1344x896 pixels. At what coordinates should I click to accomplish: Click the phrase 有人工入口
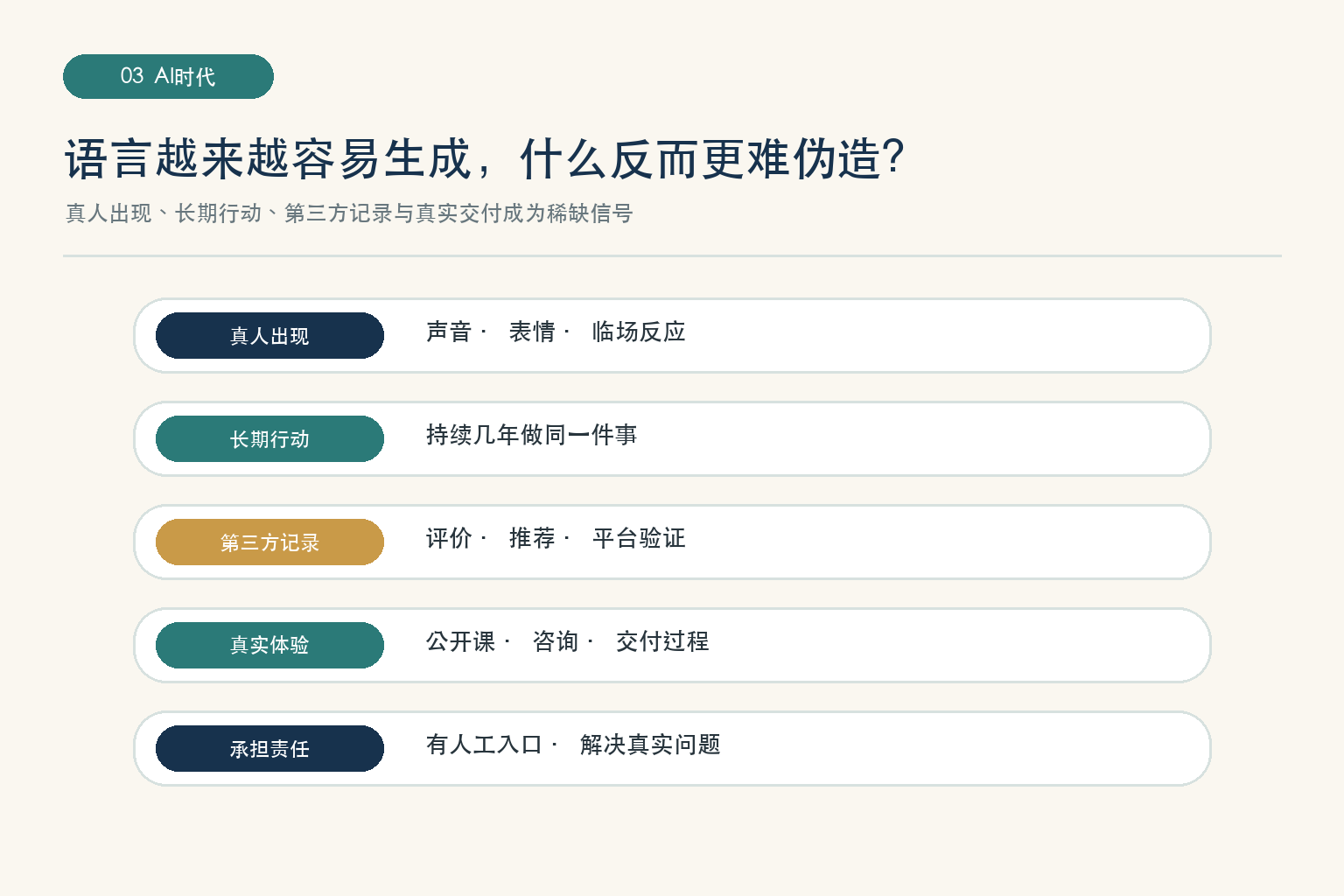click(484, 745)
